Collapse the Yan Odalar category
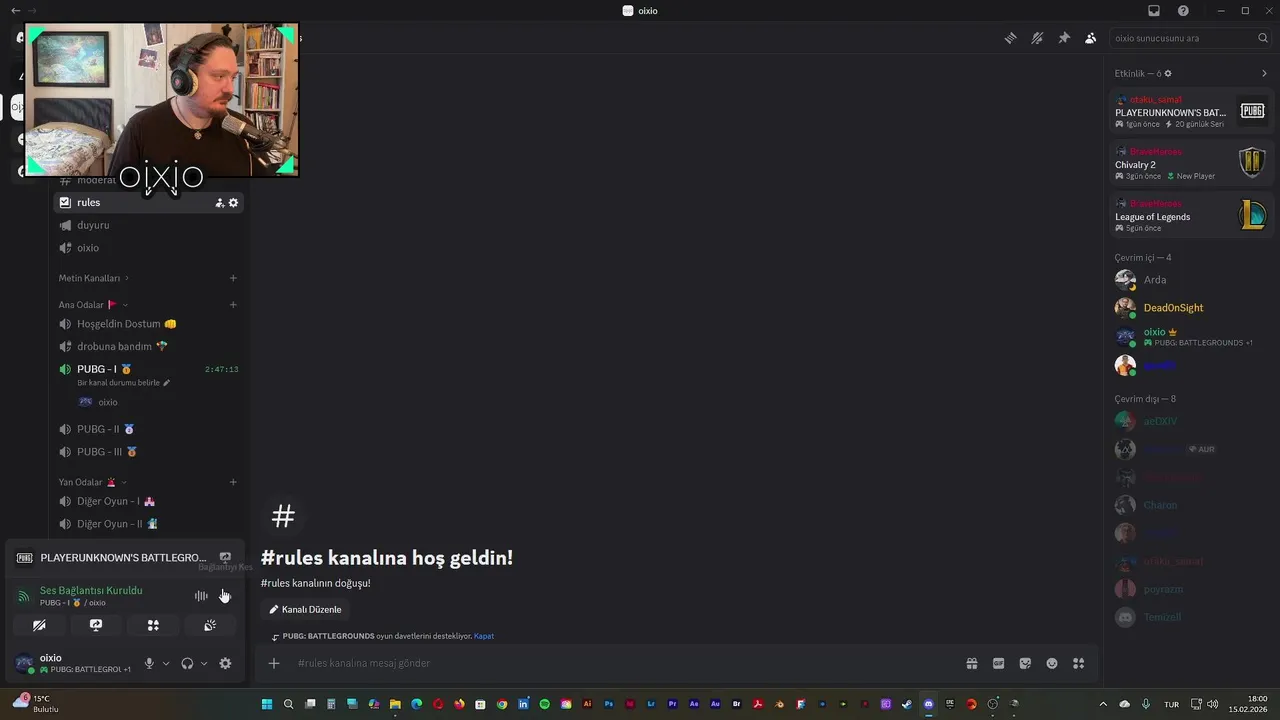This screenshot has height=720, width=1280. tap(92, 482)
